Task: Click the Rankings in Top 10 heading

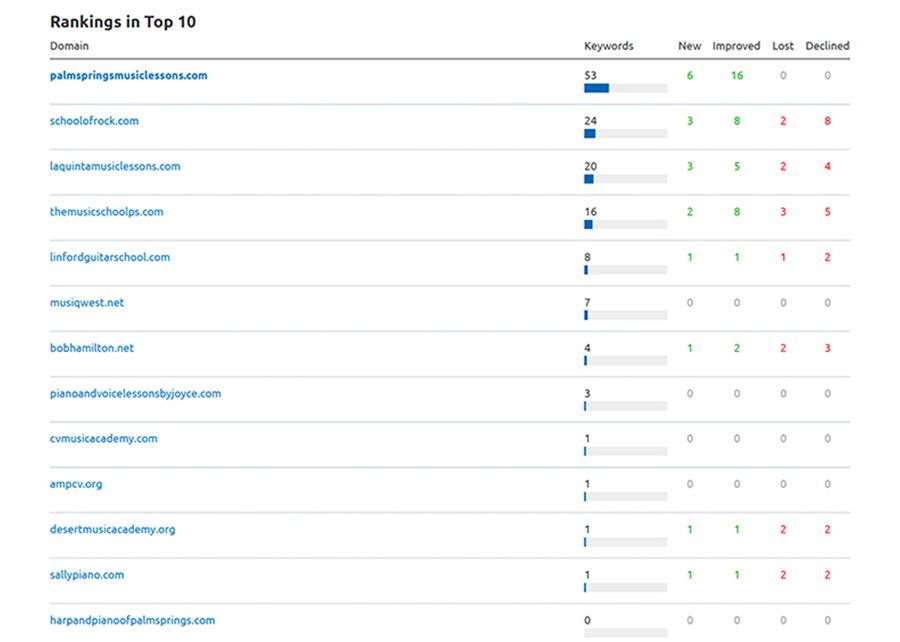Action: pos(123,22)
